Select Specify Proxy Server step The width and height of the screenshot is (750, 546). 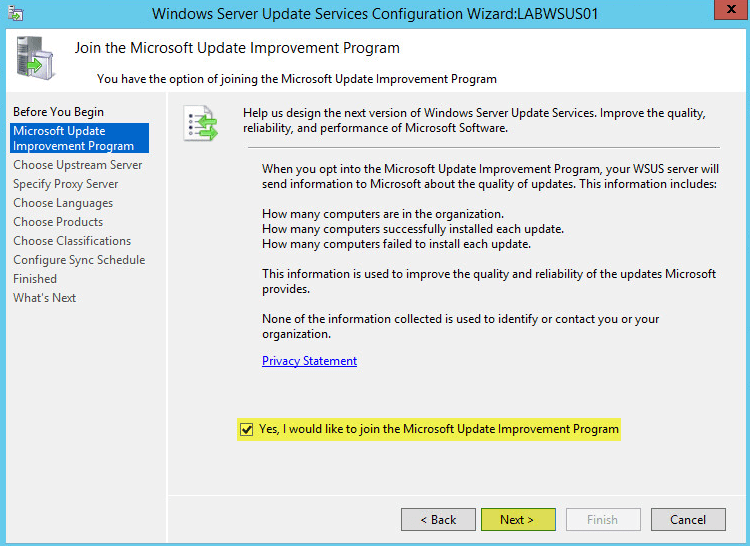click(x=66, y=184)
